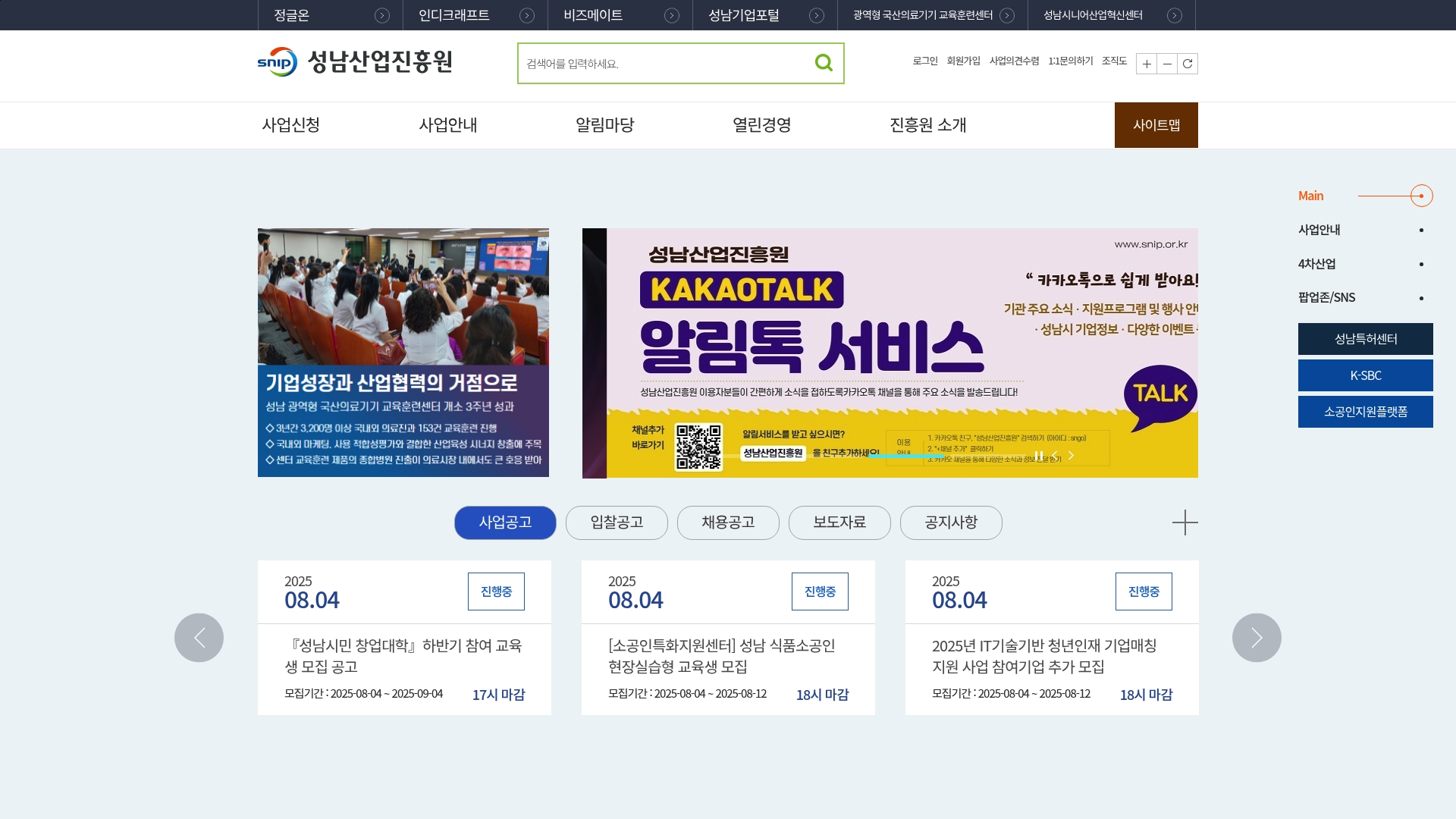The width and height of the screenshot is (1456, 819).
Task: Click the 로그인 link
Action: pos(925,61)
